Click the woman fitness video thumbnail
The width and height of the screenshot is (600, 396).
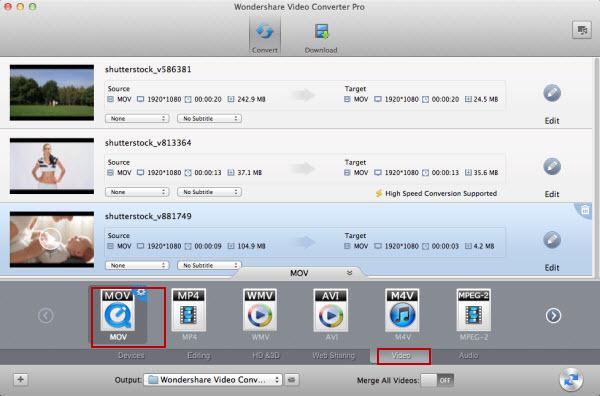coord(52,166)
